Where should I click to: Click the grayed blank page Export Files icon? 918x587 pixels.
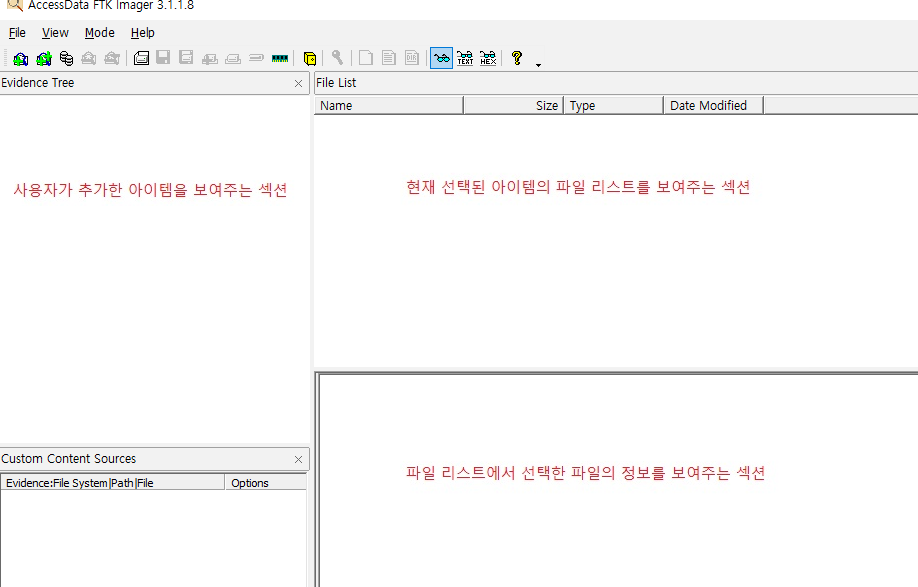pos(366,58)
